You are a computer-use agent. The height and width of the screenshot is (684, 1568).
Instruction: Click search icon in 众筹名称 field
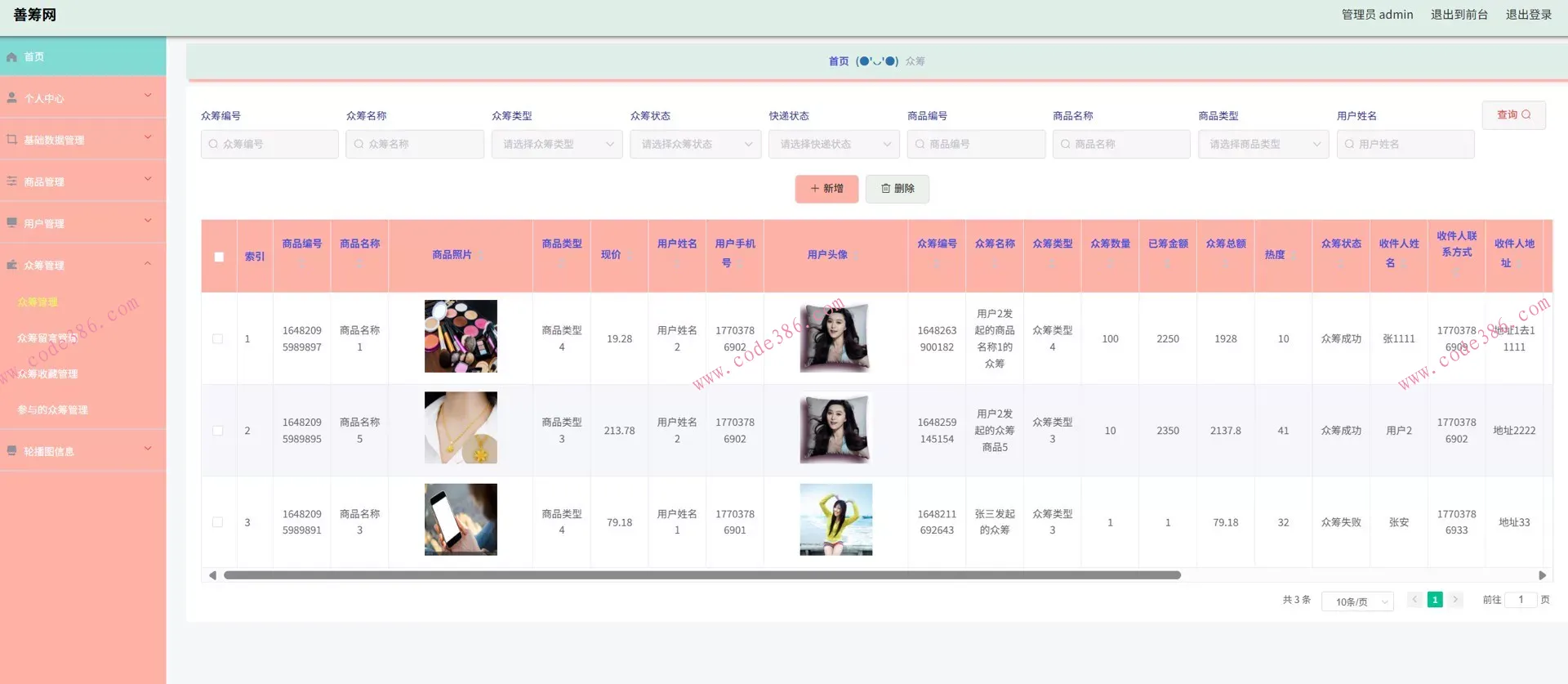pos(359,144)
